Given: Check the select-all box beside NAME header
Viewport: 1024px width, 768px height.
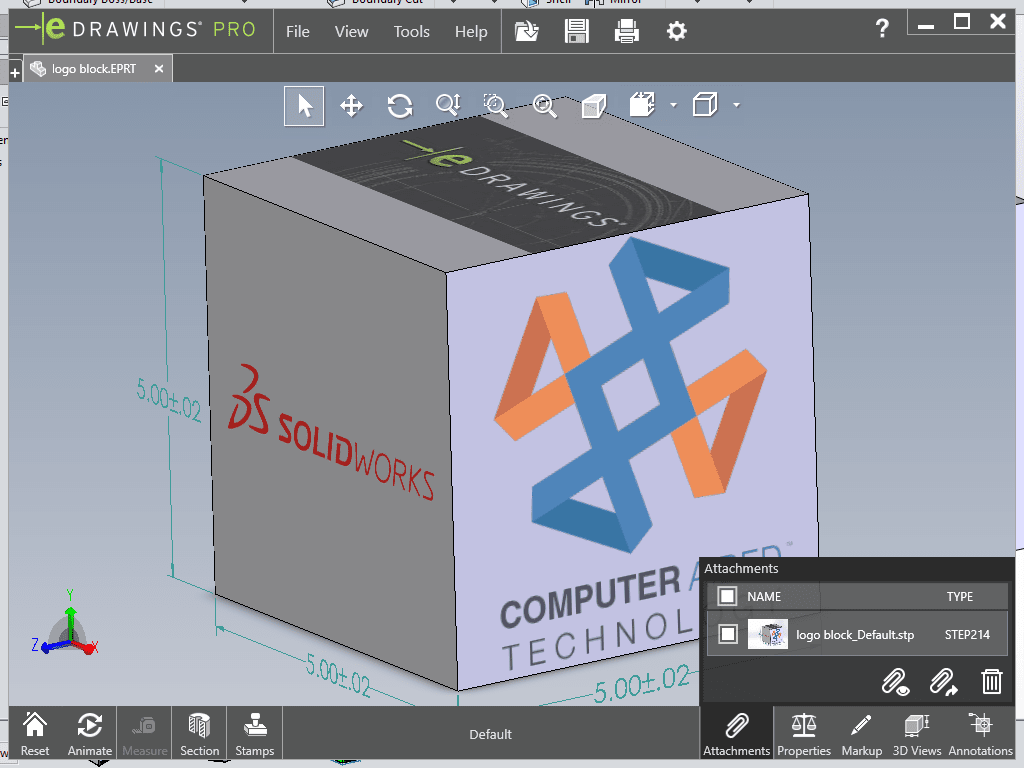Looking at the screenshot, I should (727, 596).
